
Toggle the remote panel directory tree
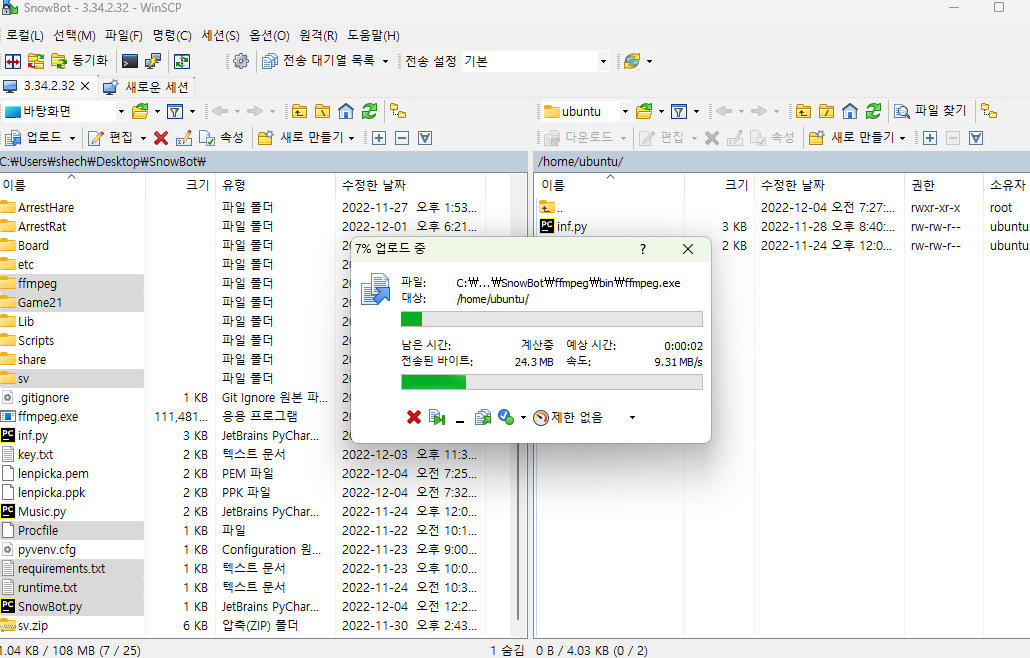pyautogui.click(x=989, y=112)
